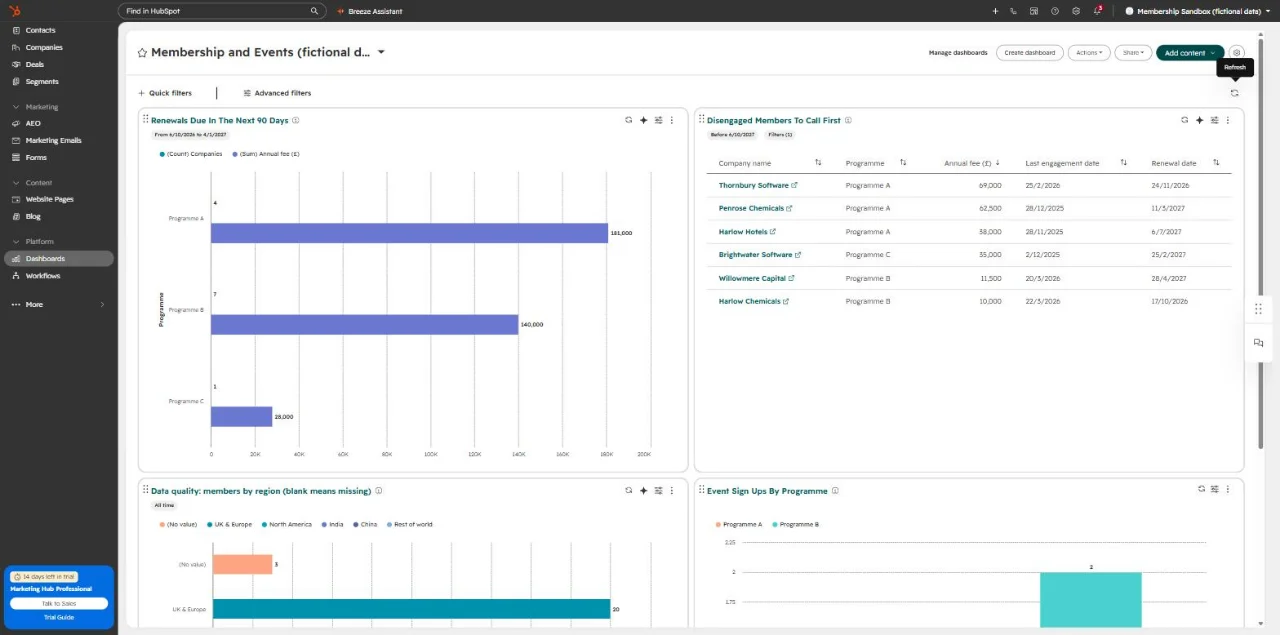Open filter settings icon on Disengaged Members report
Viewport: 1280px width, 635px height.
coord(1214,120)
